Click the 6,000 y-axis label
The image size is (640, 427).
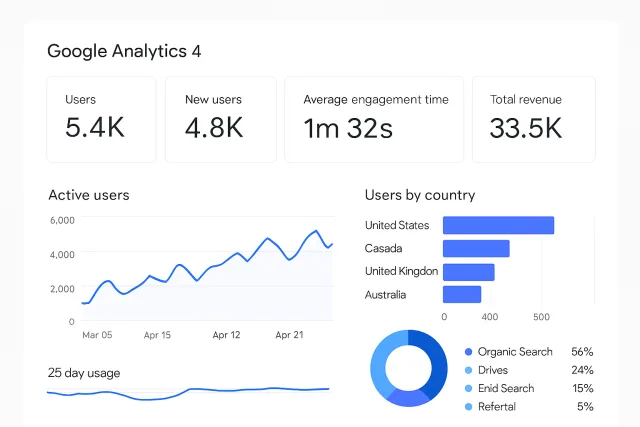[62, 220]
